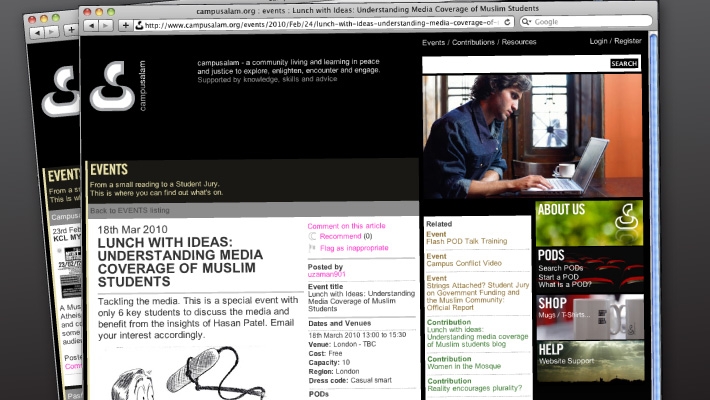Click the page favicon in the address bar
Image resolution: width=710 pixels, height=400 pixels.
(x=139, y=25)
